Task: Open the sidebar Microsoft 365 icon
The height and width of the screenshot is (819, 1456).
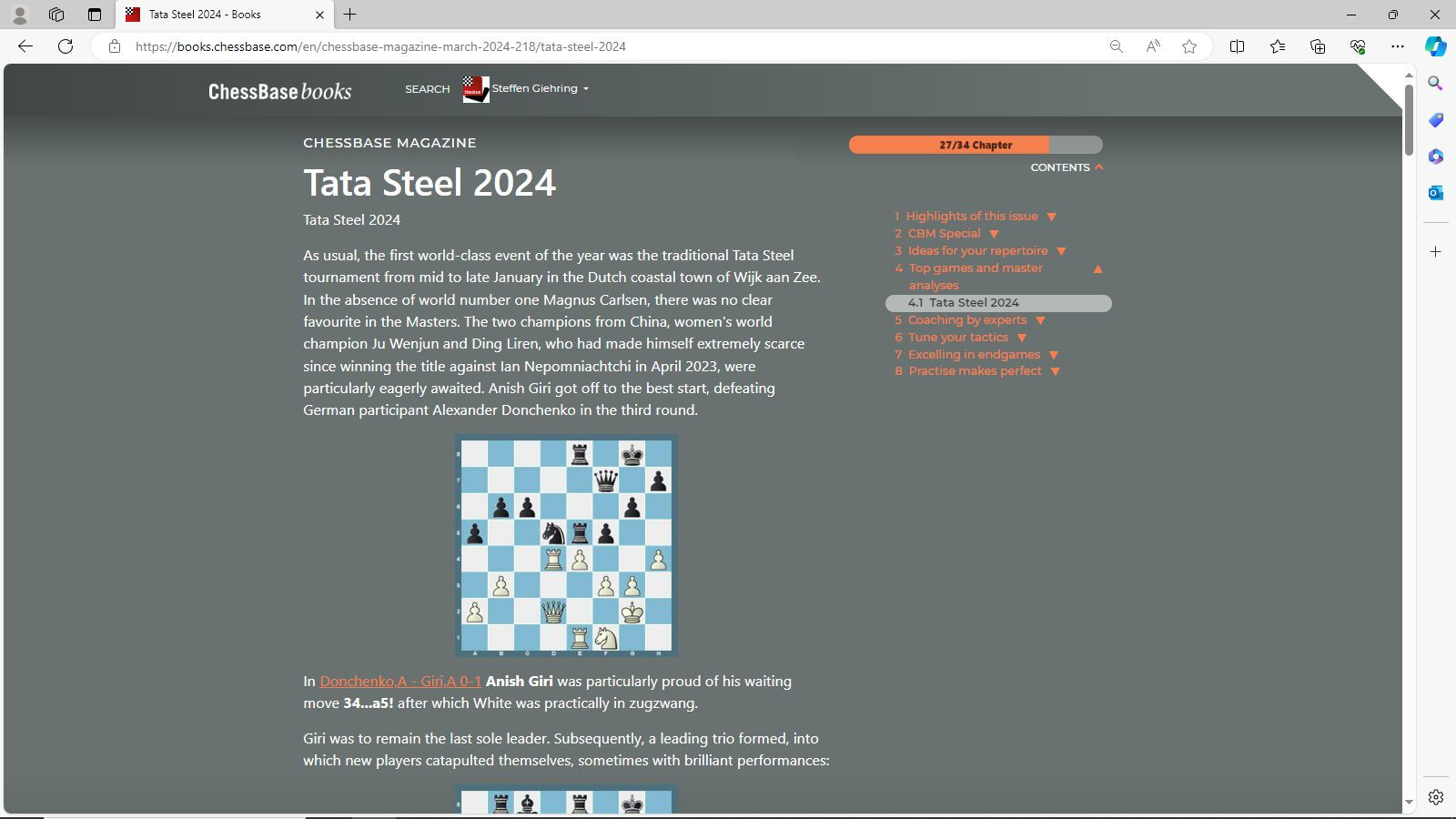Action: pos(1435,157)
